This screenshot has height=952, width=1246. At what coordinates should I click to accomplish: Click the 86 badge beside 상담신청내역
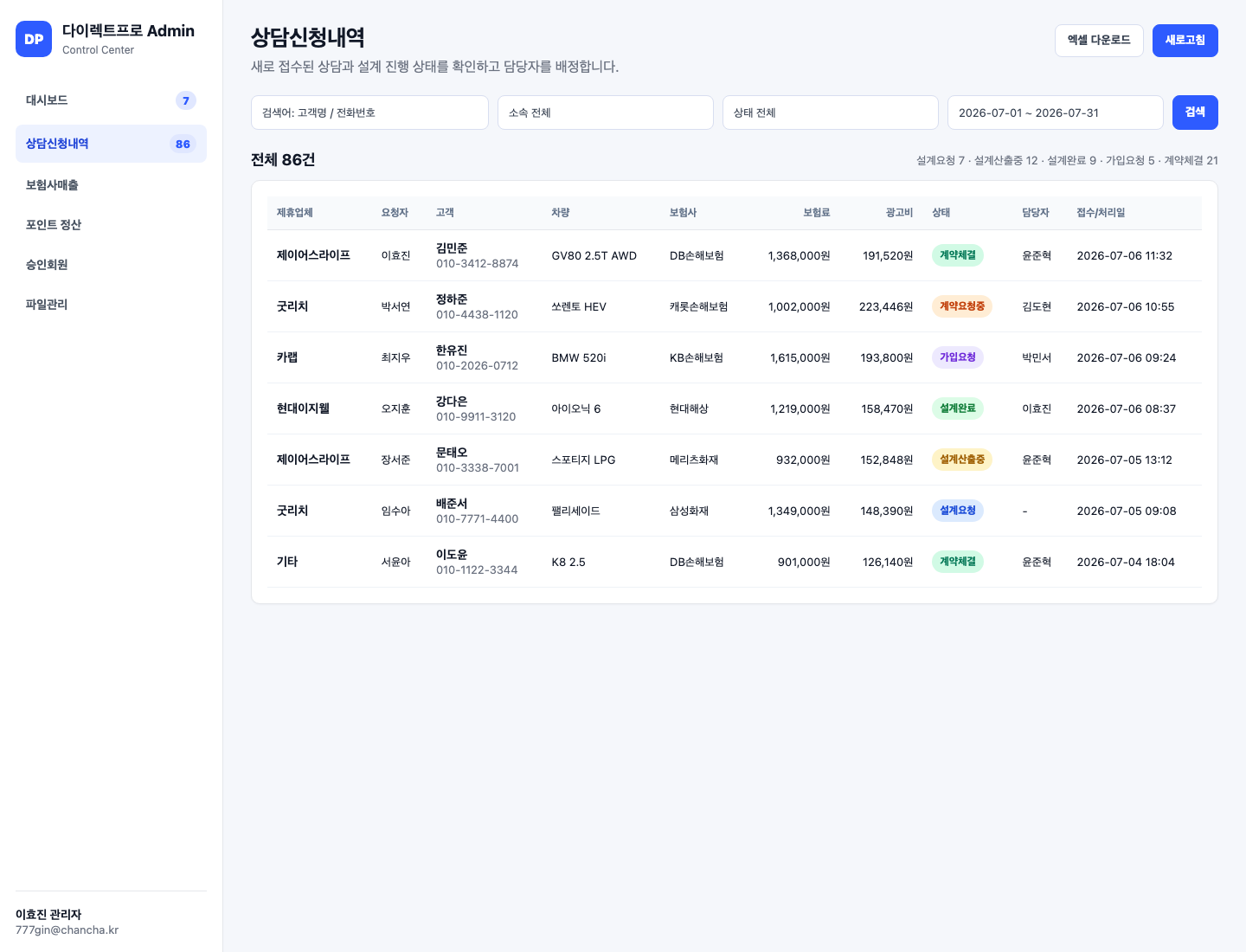(183, 145)
